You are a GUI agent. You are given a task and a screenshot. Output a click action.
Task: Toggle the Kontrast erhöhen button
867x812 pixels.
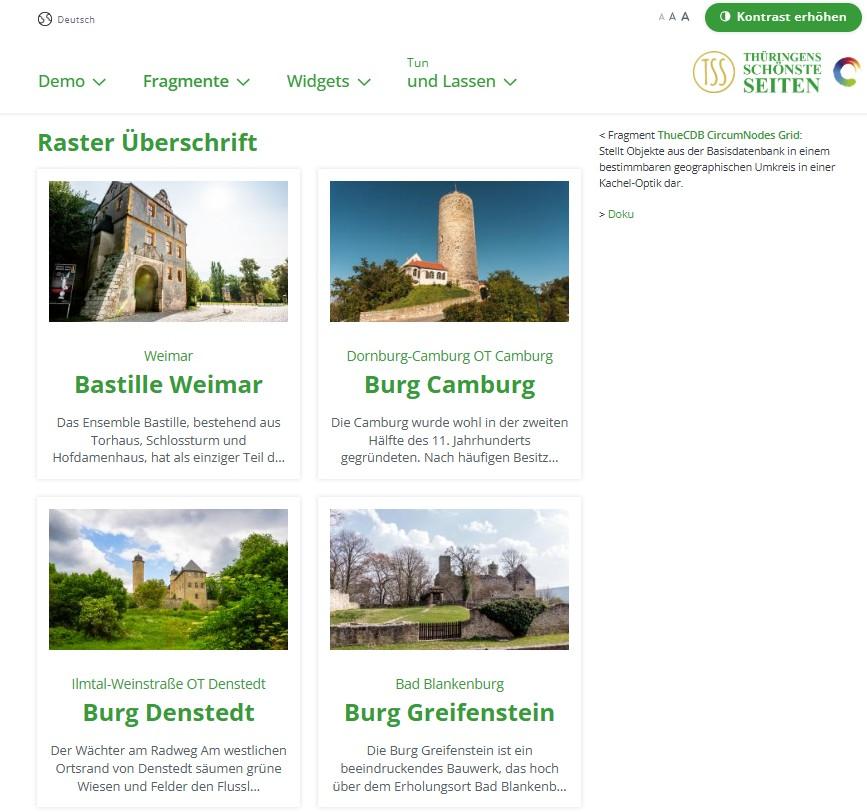point(783,17)
